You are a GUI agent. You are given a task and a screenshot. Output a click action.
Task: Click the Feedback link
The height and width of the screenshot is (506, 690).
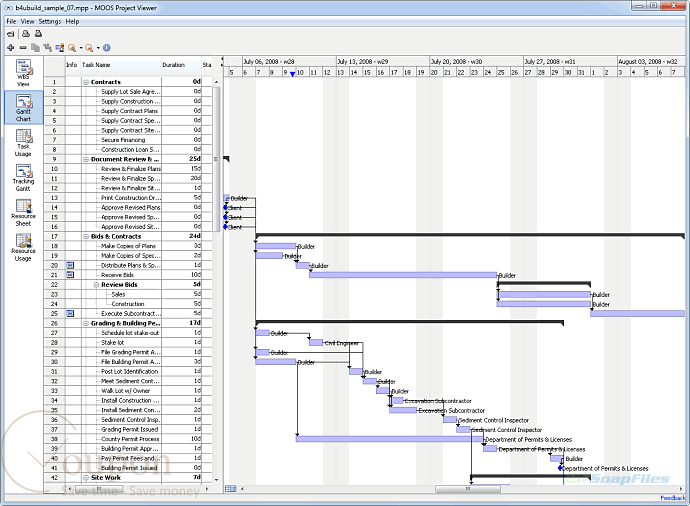[x=673, y=498]
